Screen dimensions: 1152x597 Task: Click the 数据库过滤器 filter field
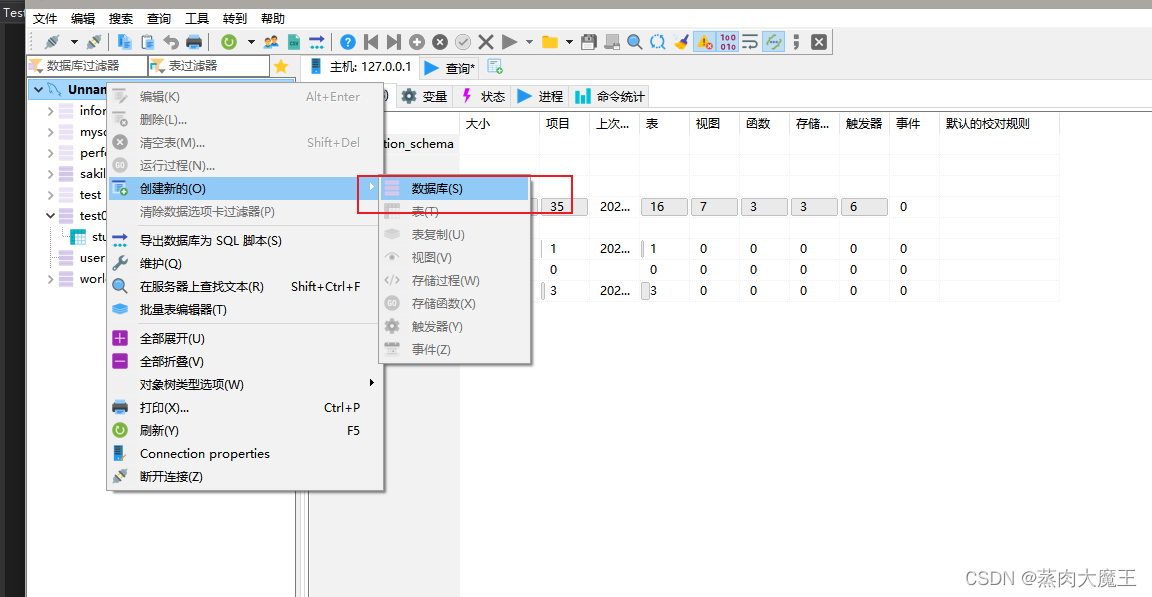tap(87, 66)
